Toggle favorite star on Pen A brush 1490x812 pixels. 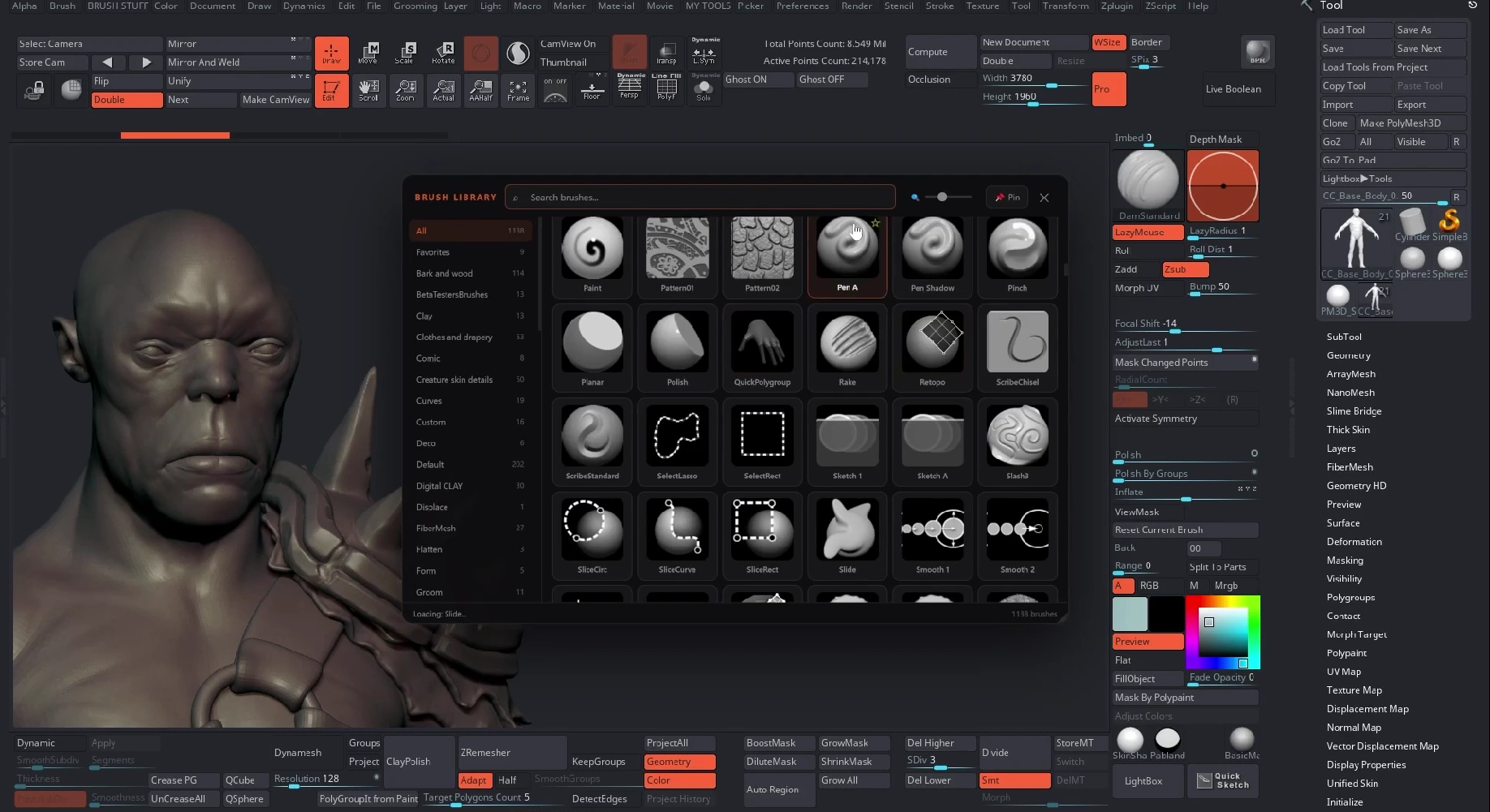click(x=876, y=223)
